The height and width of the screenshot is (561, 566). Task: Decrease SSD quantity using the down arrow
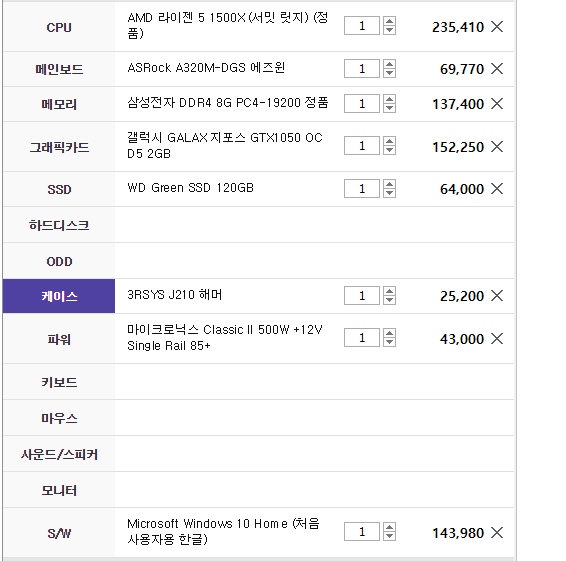click(x=389, y=193)
